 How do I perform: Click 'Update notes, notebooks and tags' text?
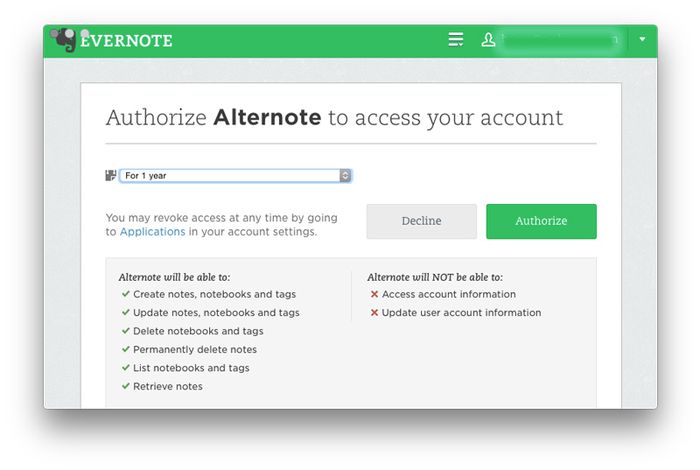(x=216, y=312)
